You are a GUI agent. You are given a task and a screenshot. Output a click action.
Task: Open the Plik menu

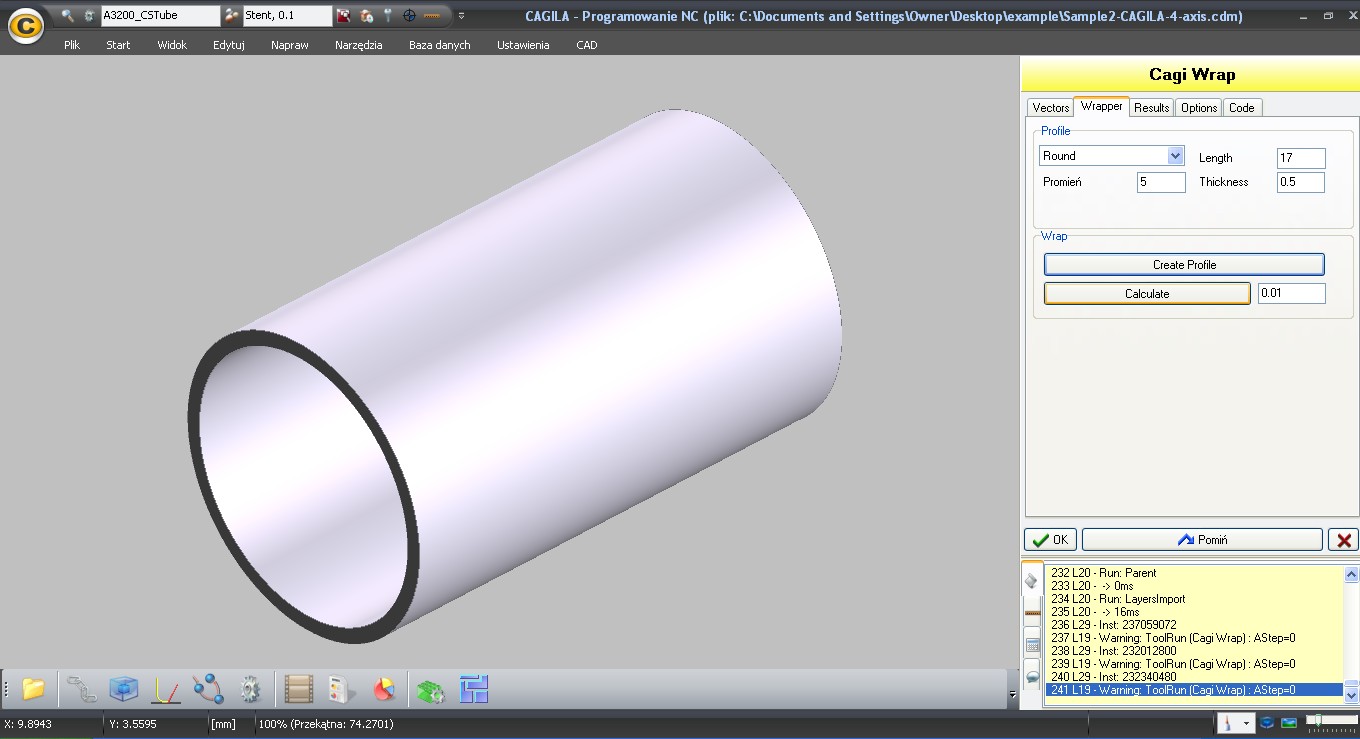click(x=72, y=45)
